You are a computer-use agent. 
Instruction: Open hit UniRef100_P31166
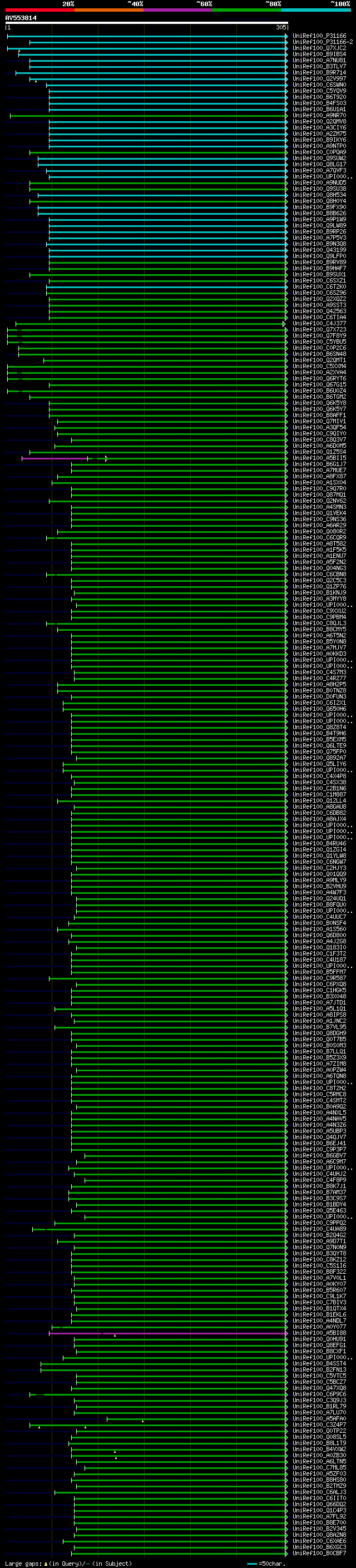click(x=319, y=36)
